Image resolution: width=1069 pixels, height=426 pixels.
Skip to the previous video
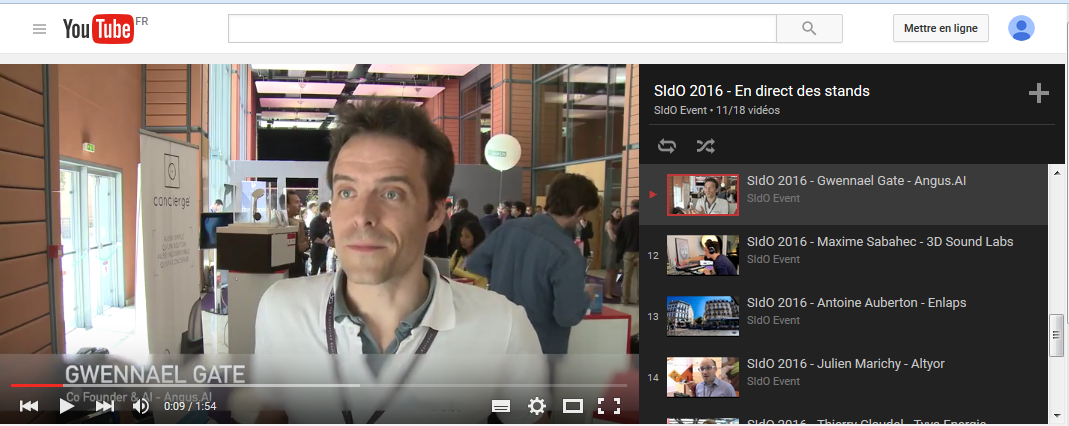click(29, 406)
